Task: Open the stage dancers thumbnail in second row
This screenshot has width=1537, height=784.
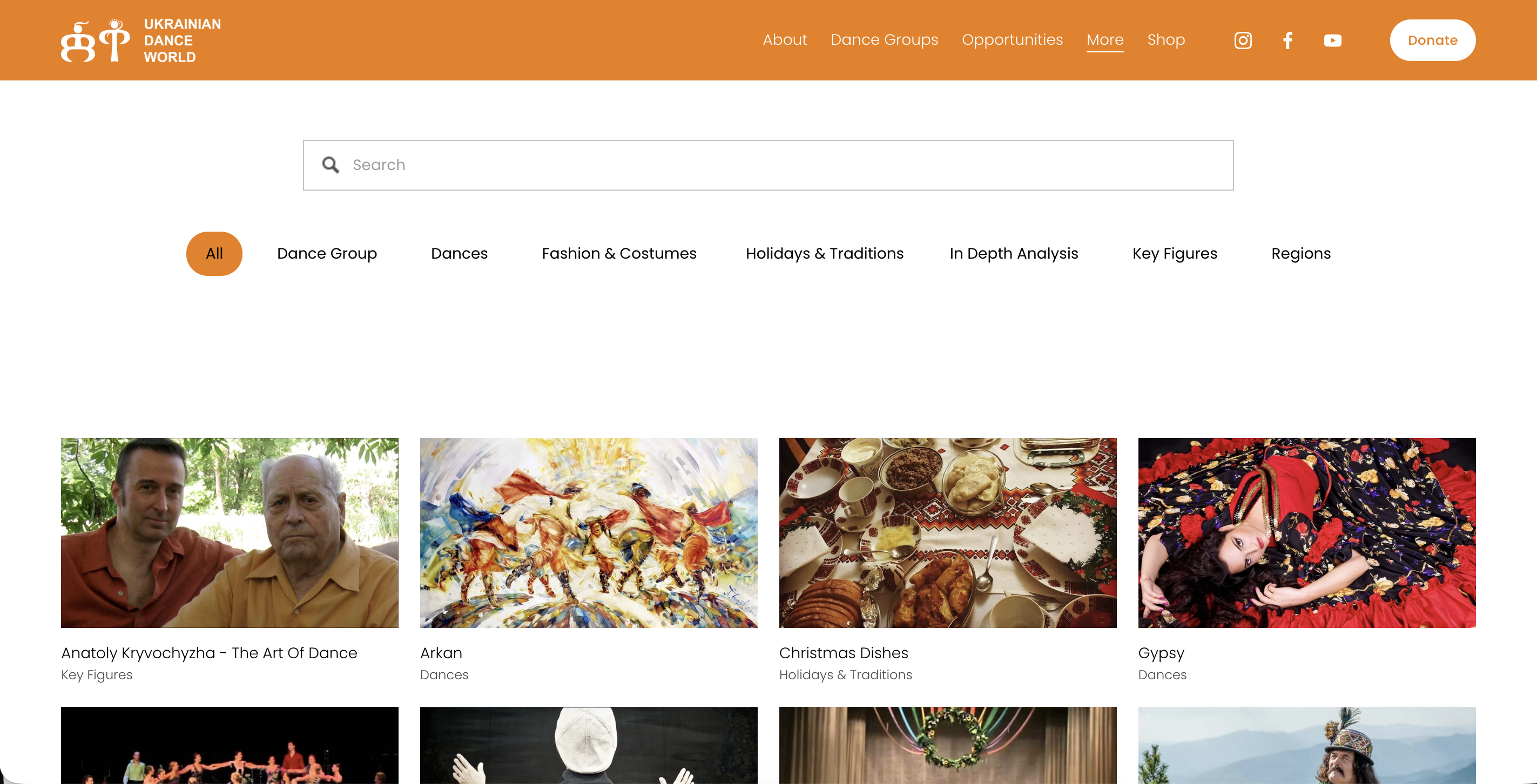Action: [x=230, y=745]
